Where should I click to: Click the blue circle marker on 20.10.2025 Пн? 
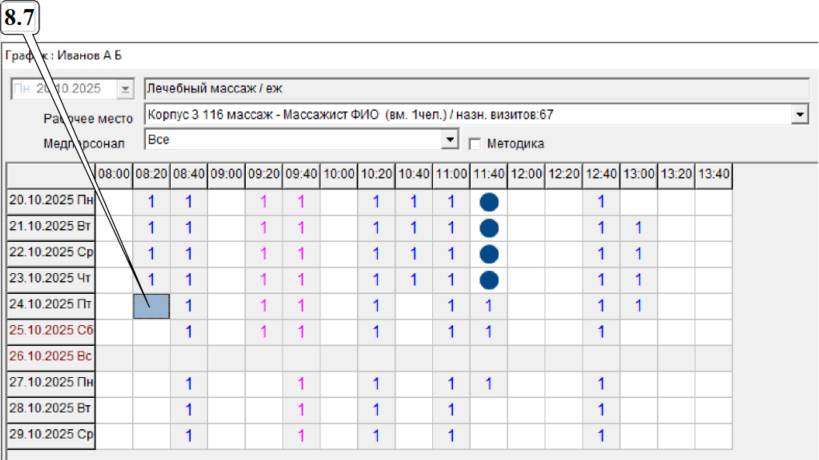tap(489, 201)
